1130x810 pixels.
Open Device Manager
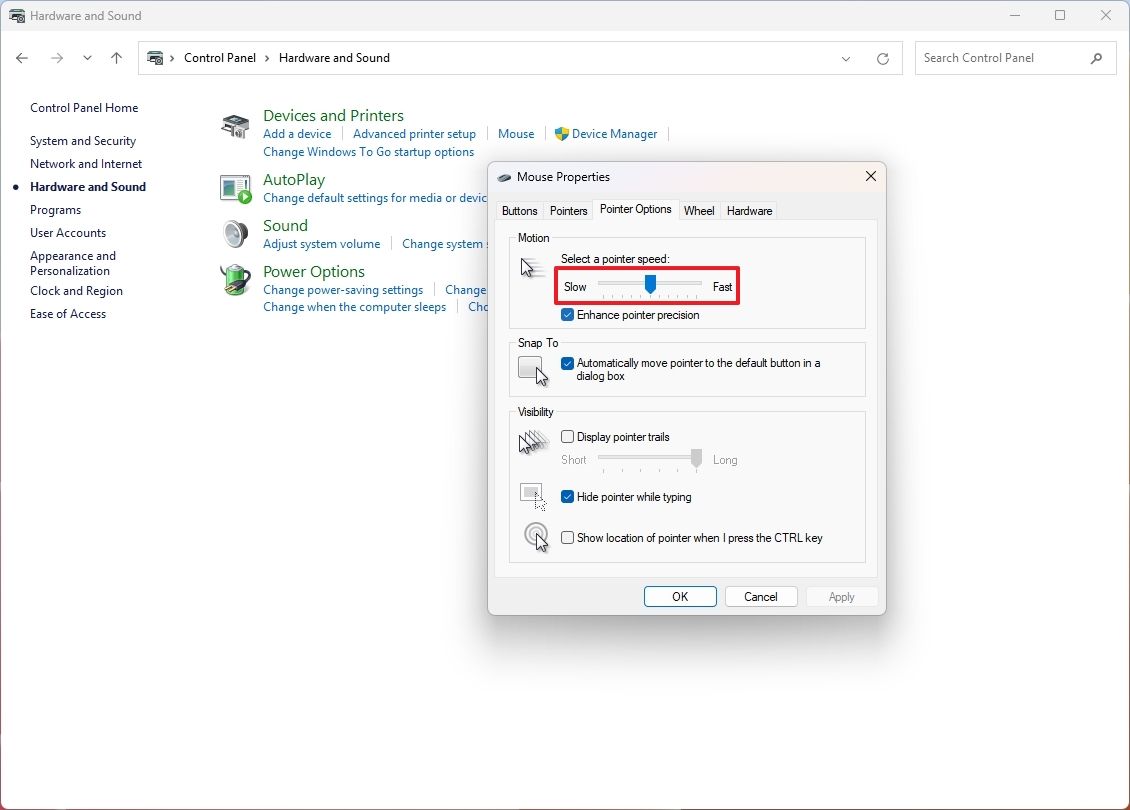[613, 133]
